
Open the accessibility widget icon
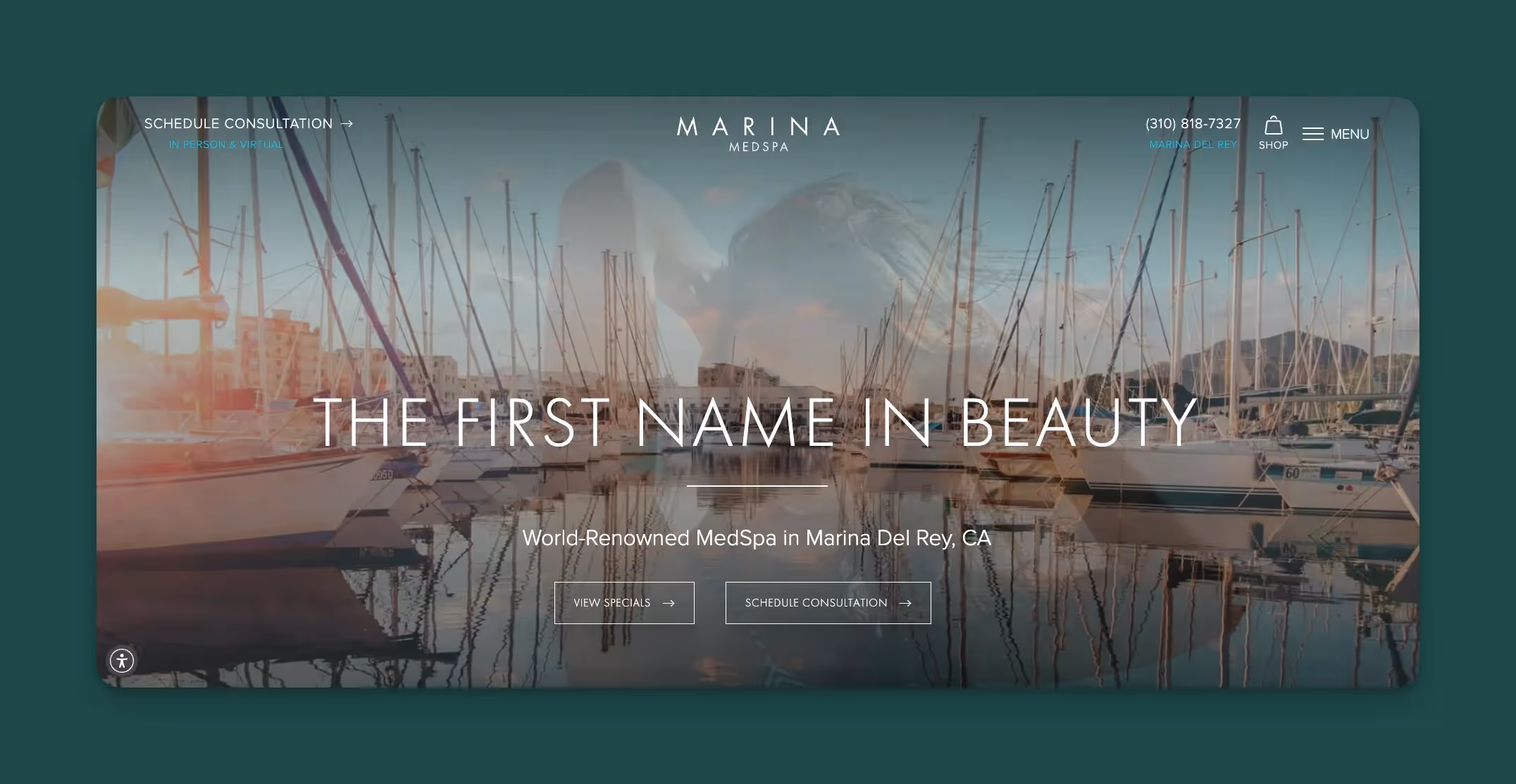coord(122,661)
